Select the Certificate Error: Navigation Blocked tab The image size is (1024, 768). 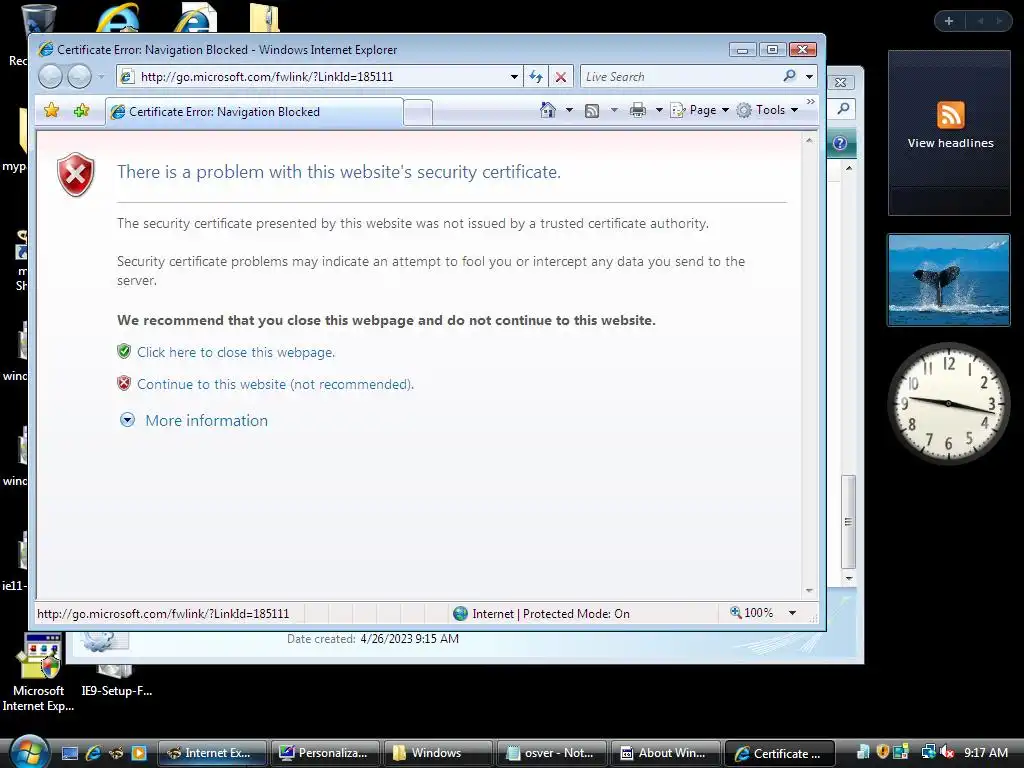coord(255,112)
